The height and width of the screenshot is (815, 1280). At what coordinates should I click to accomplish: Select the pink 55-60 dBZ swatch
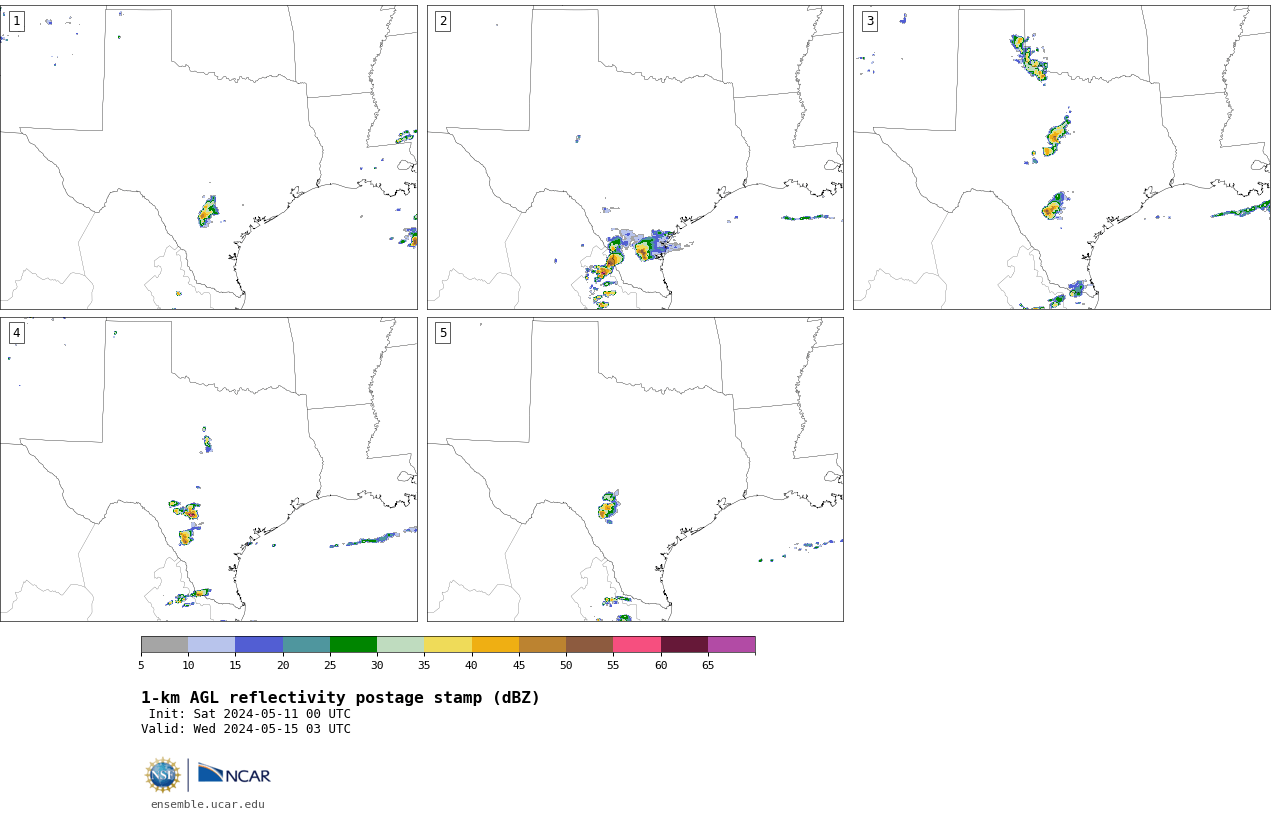(x=637, y=644)
